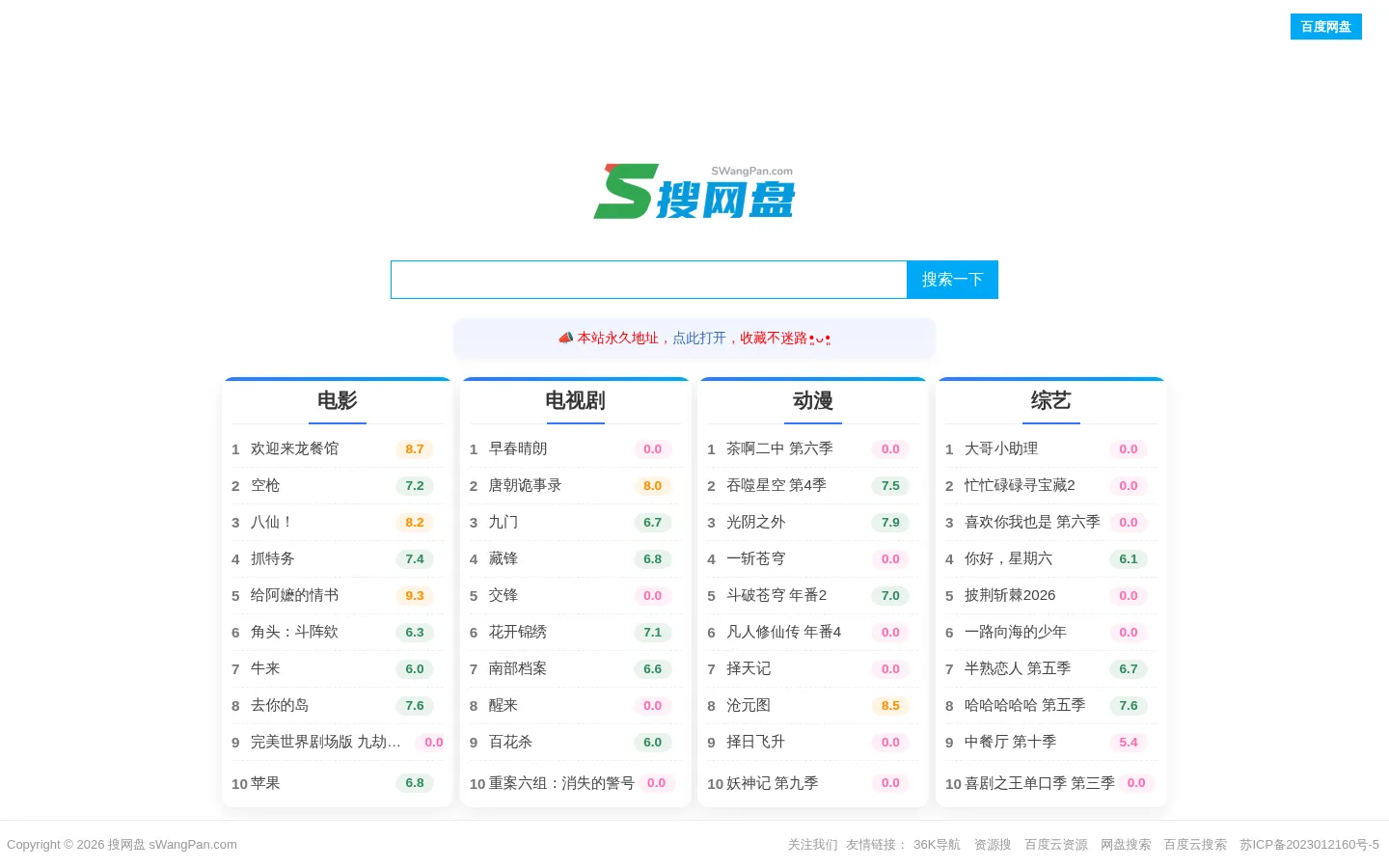Click the 8.5 rating badge for 沧元图
The image size is (1389, 868).
pos(890,705)
